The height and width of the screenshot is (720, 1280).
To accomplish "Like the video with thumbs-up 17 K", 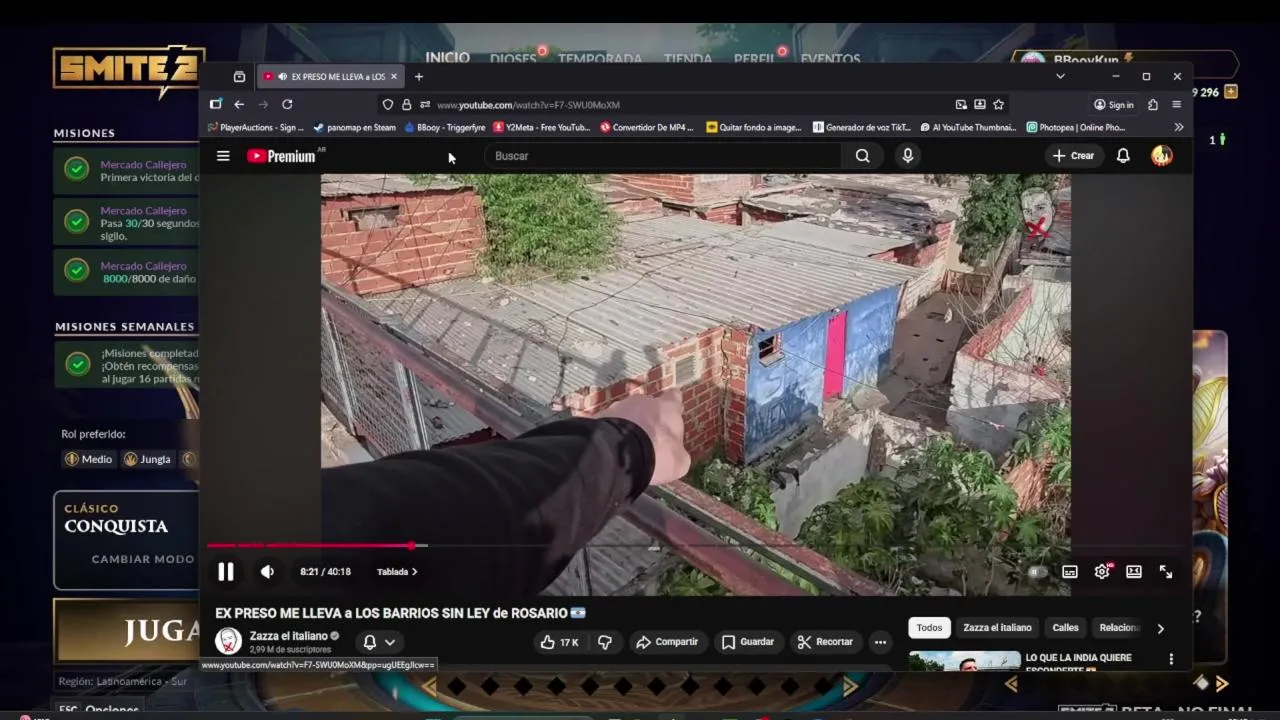I will pyautogui.click(x=559, y=642).
